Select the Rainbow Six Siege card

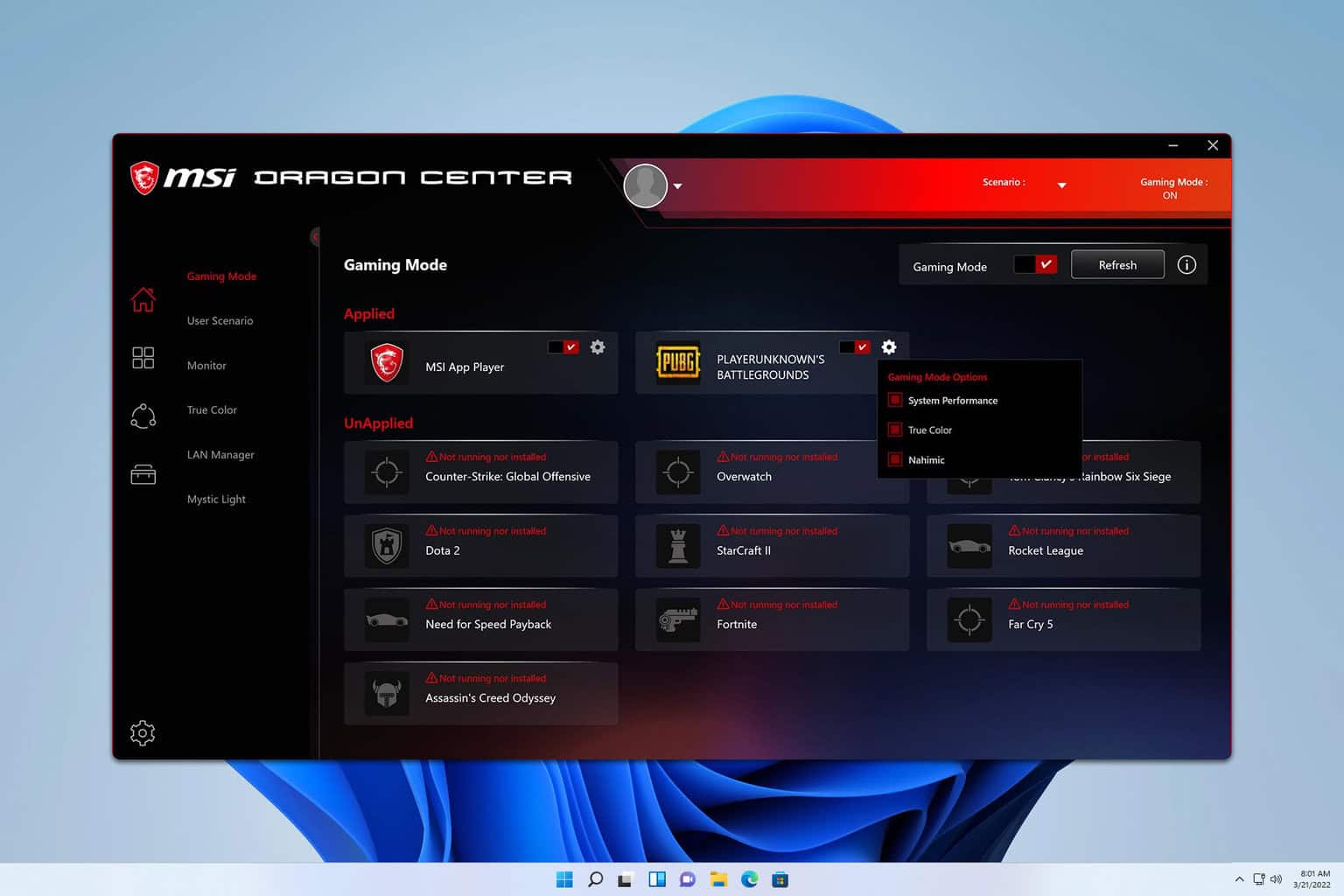pyautogui.click(x=1063, y=472)
